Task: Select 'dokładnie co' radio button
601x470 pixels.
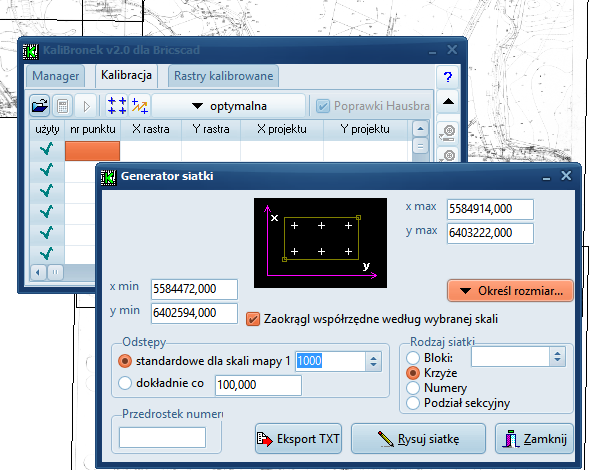Action: [125, 382]
